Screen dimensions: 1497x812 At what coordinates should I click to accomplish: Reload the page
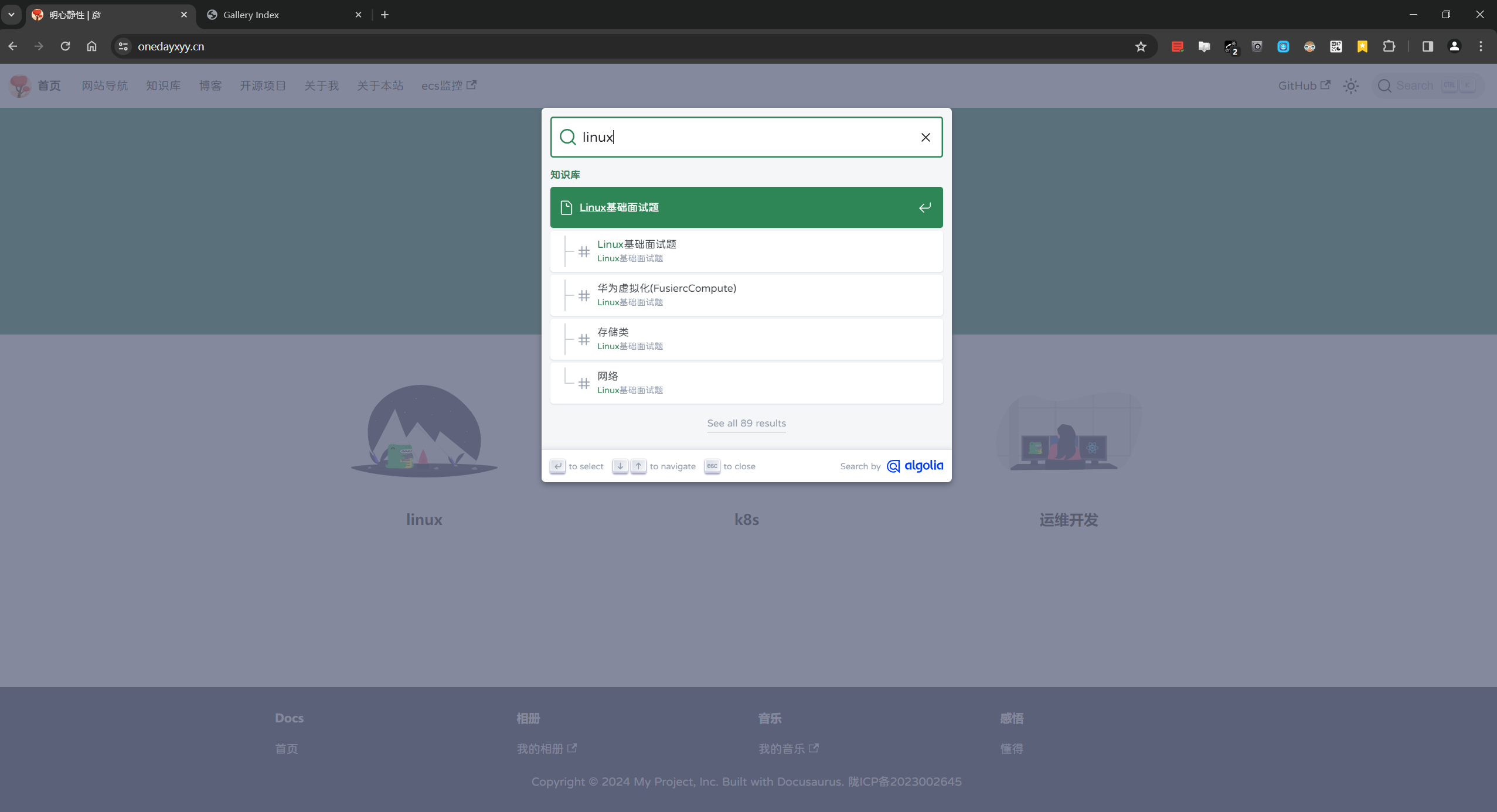pyautogui.click(x=65, y=46)
